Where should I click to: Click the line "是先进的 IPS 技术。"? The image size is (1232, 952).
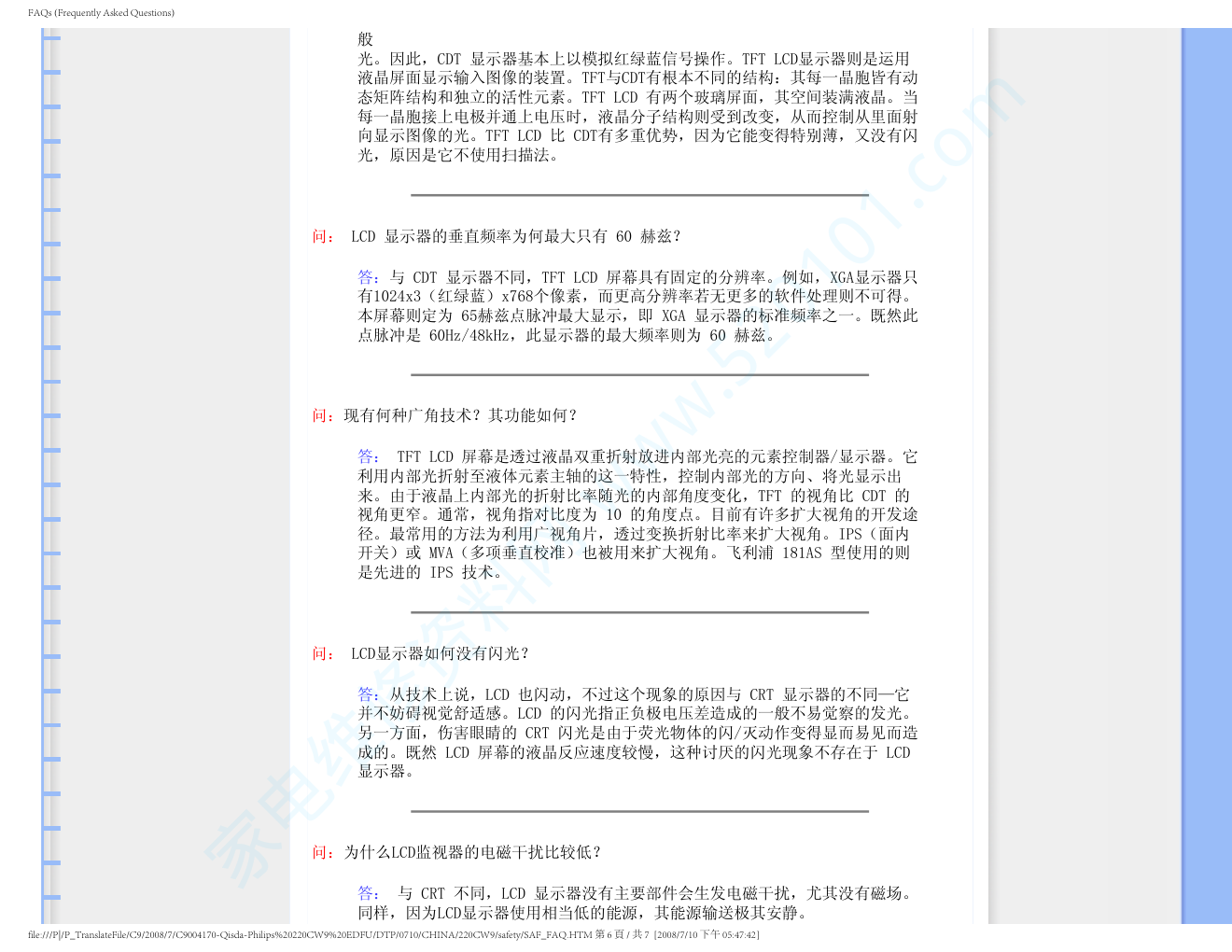[430, 573]
